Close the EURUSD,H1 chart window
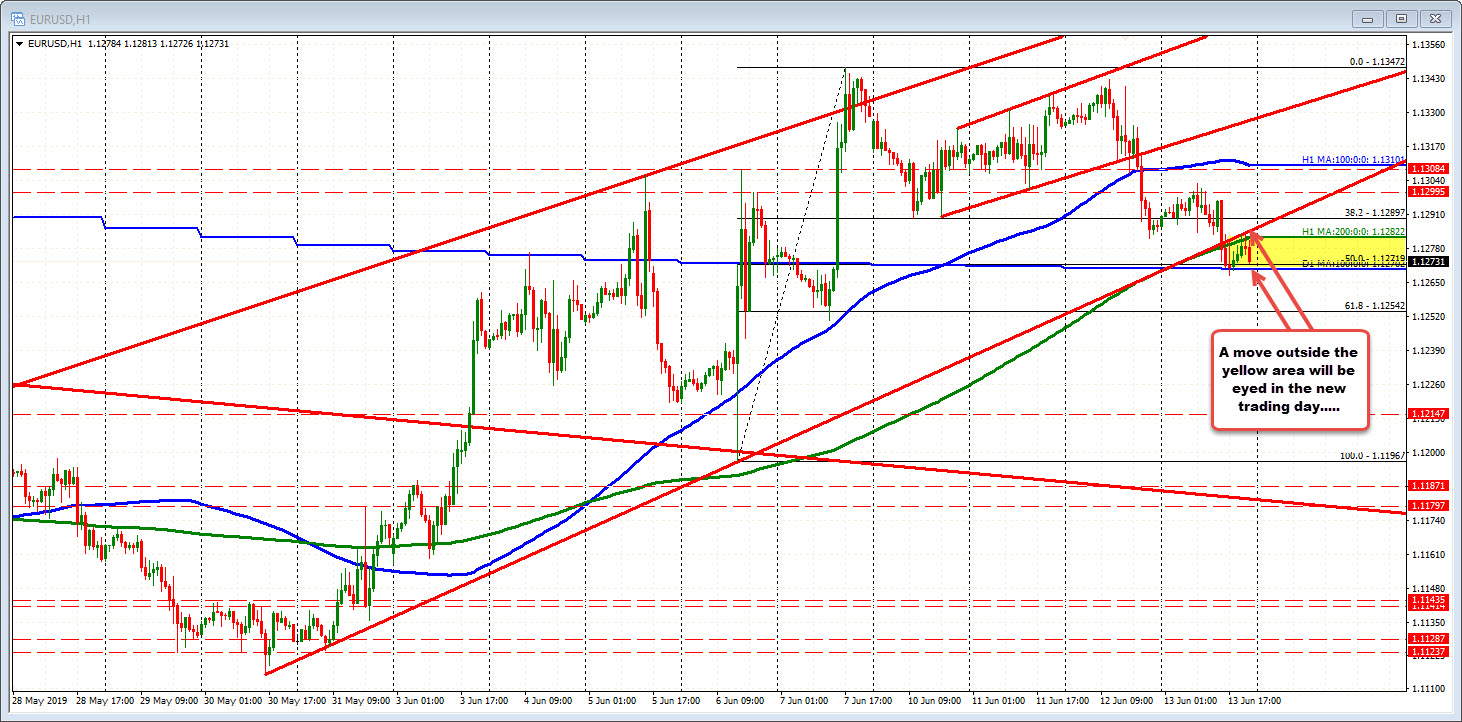1462x722 pixels. pos(1435,18)
